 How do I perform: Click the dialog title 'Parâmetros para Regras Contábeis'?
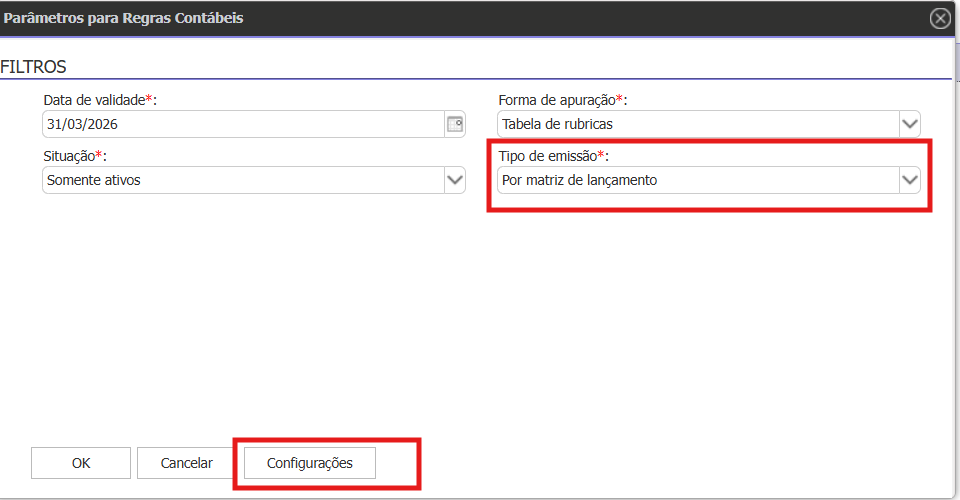point(123,18)
